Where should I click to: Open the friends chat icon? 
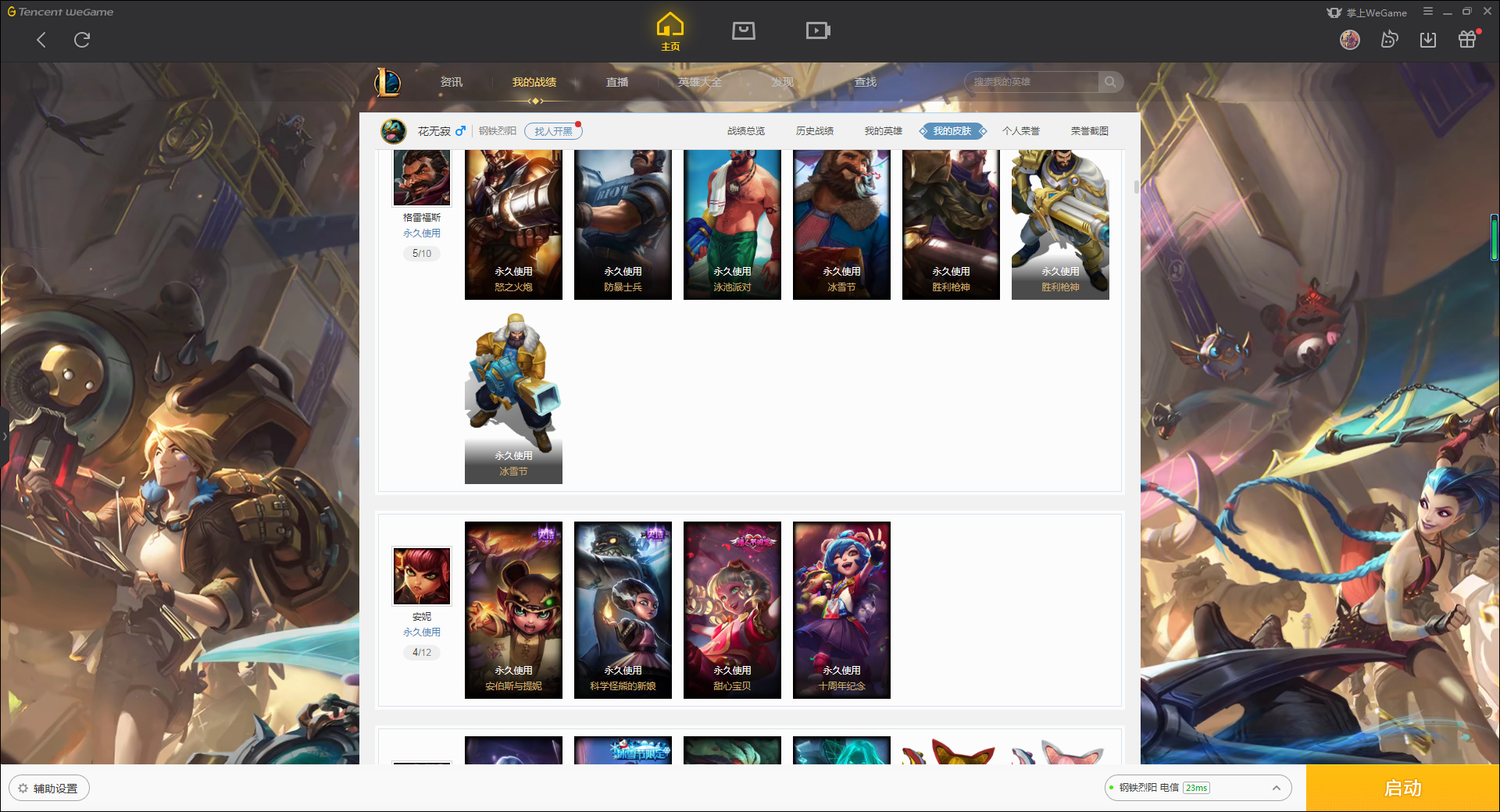click(x=1389, y=40)
